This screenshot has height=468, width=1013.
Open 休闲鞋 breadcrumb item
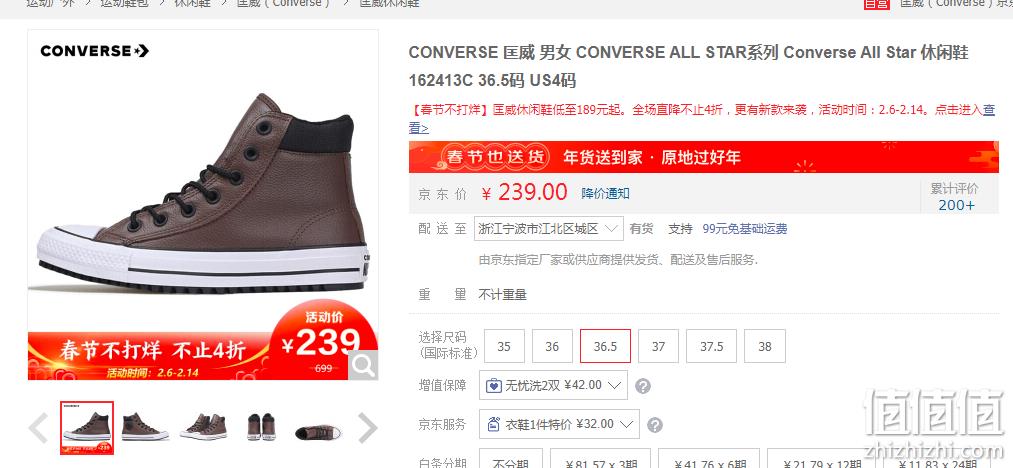[x=192, y=3]
